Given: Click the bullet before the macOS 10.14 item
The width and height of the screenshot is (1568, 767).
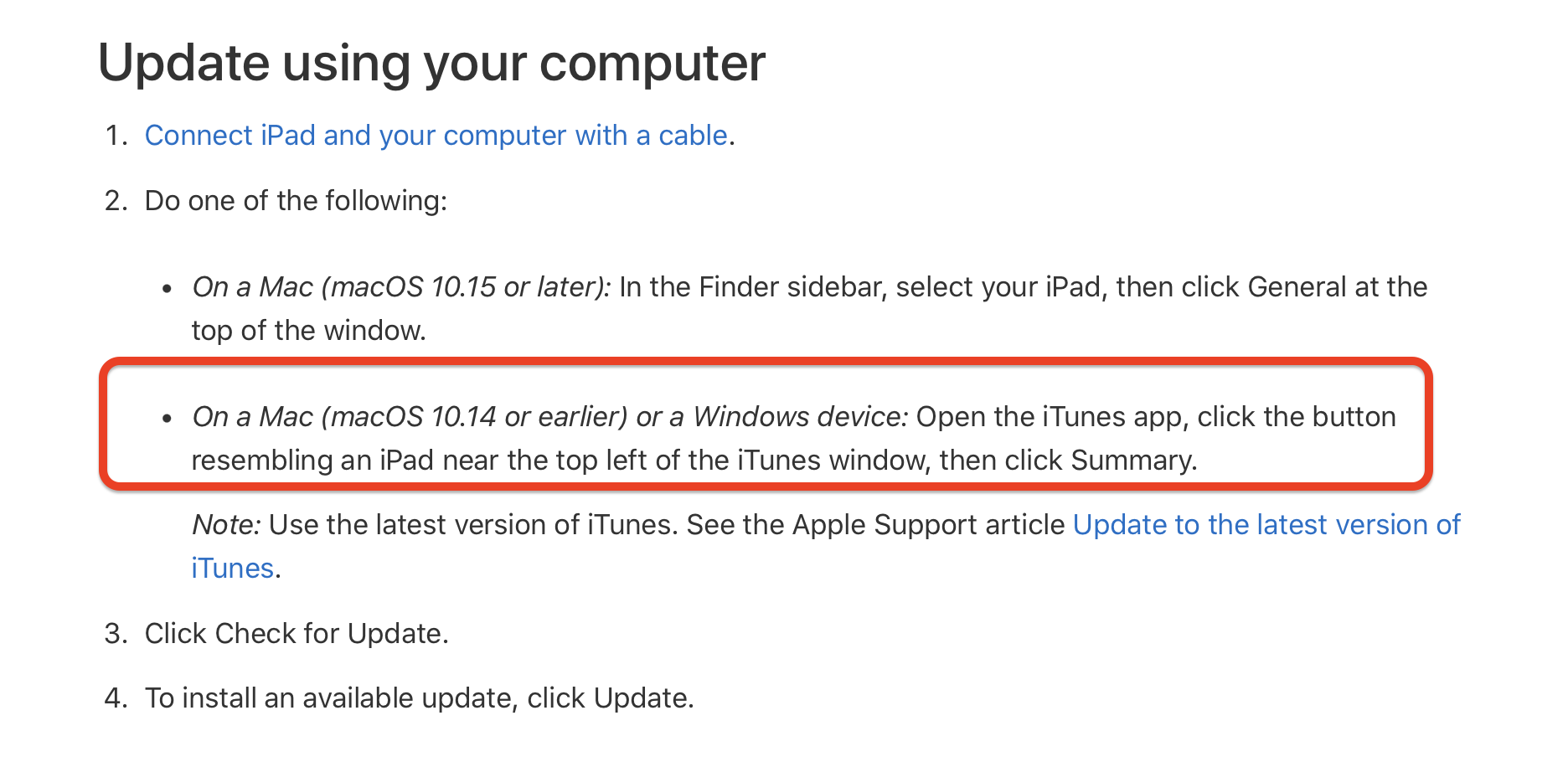Looking at the screenshot, I should (x=168, y=419).
